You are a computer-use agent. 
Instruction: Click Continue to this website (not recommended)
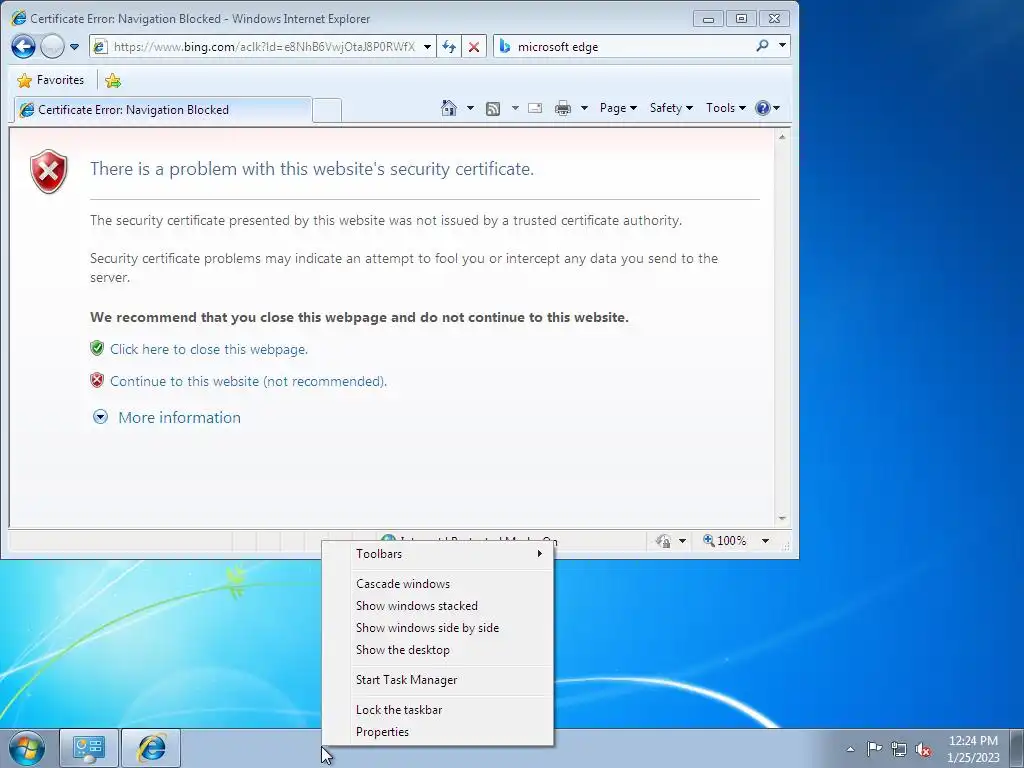pyautogui.click(x=248, y=381)
